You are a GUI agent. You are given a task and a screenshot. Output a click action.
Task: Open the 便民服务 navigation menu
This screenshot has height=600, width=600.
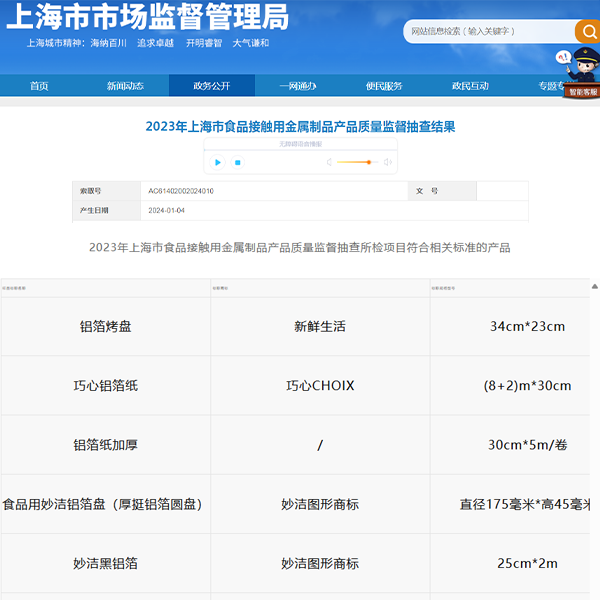[384, 86]
